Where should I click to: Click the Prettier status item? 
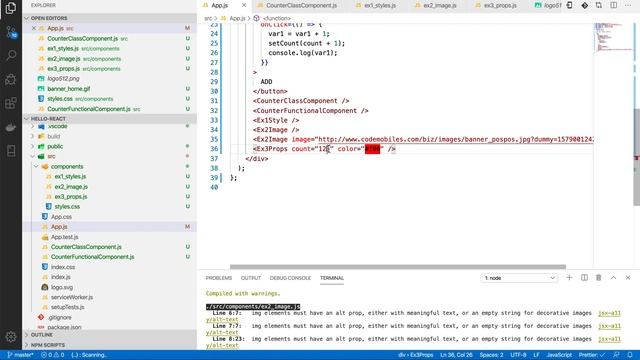point(591,355)
